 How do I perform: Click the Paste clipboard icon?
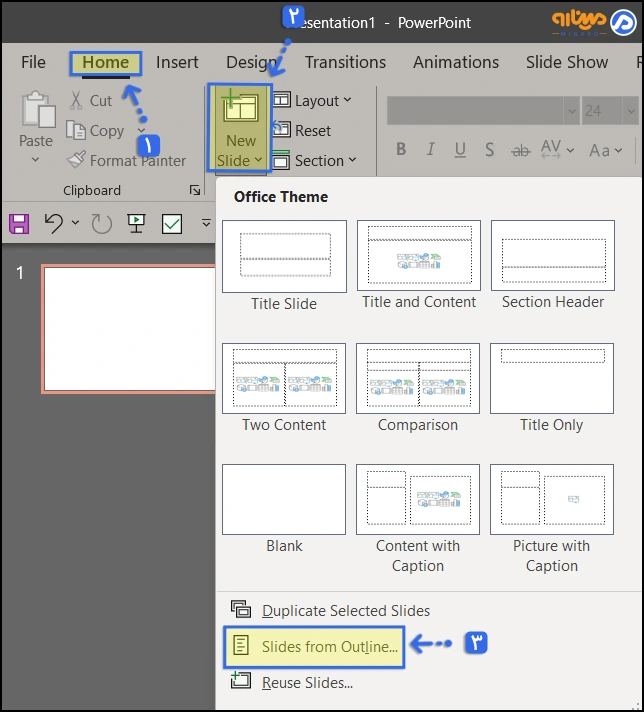(38, 109)
